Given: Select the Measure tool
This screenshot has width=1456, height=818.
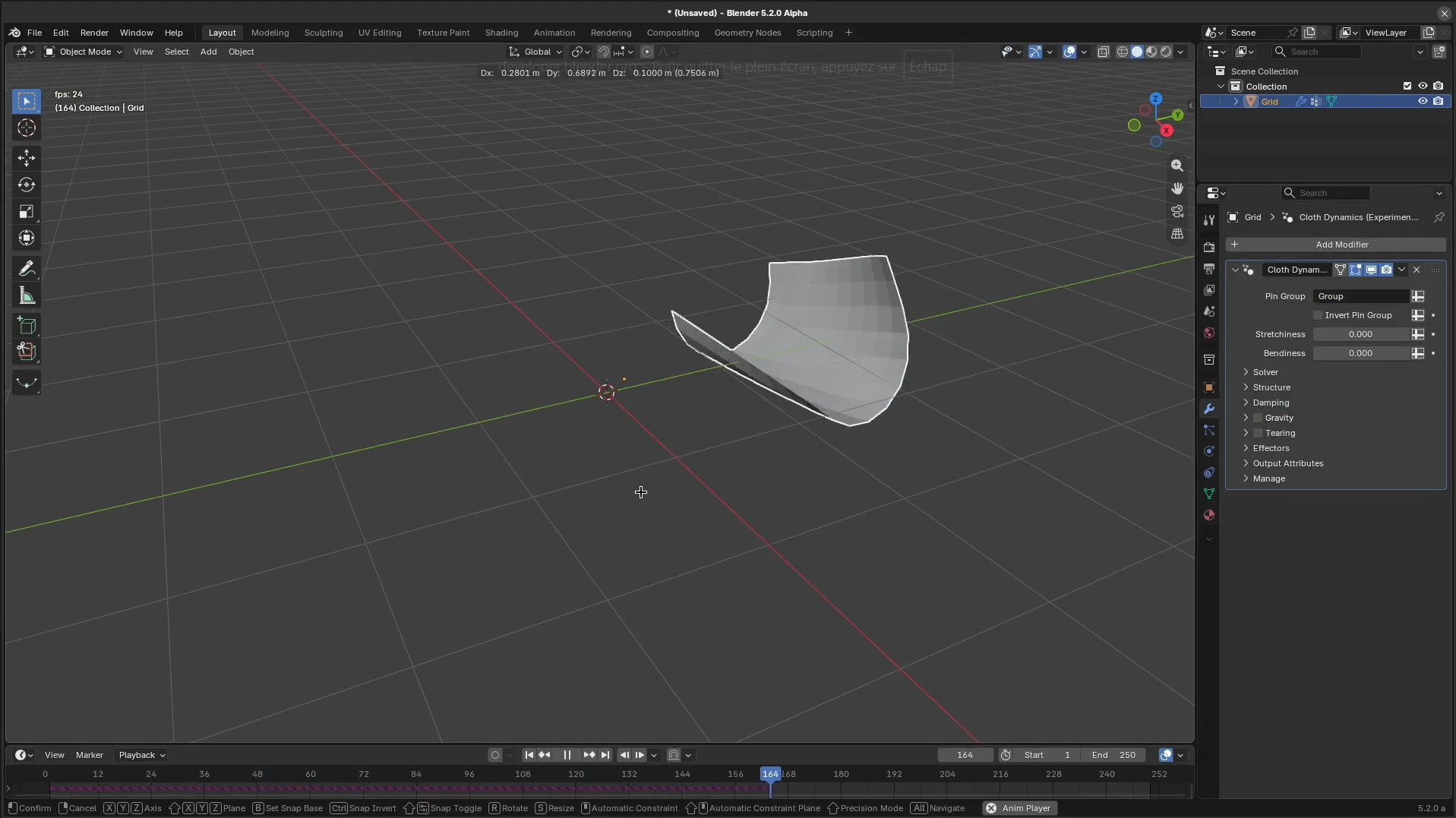Looking at the screenshot, I should (27, 295).
